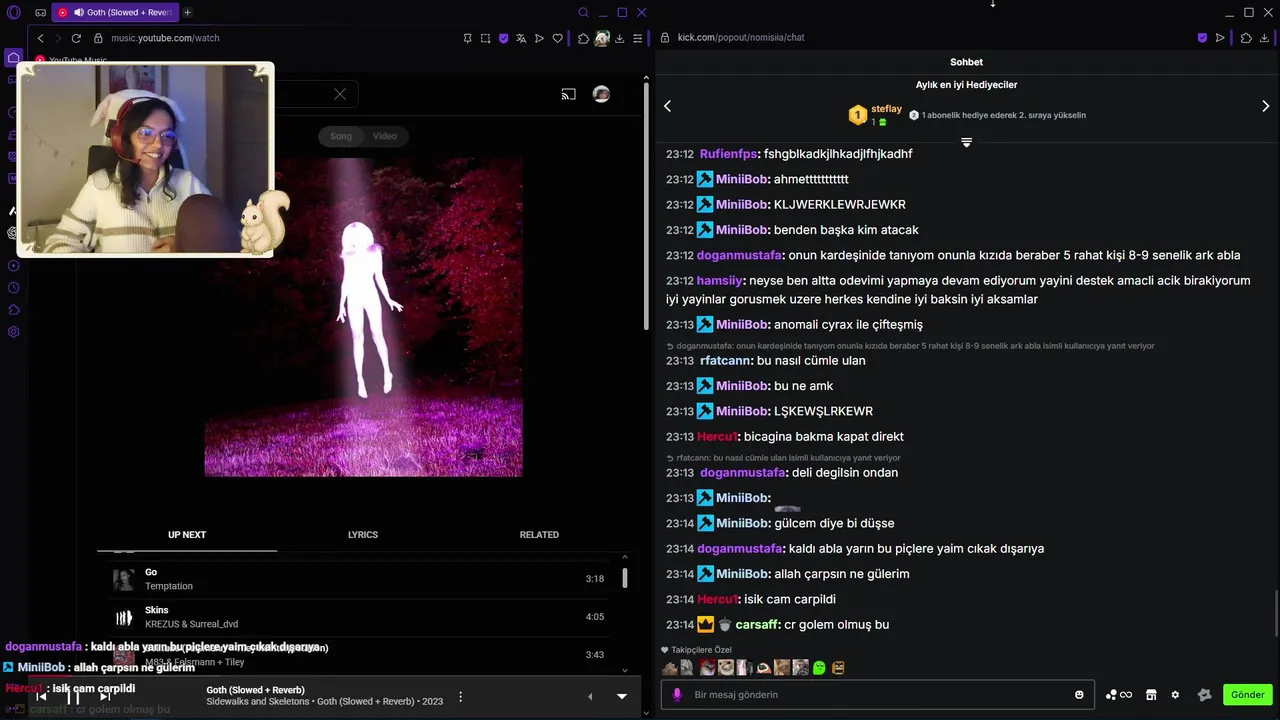Open Easy Setup menu icon
Screen dimensions: 1280x720
(638, 38)
